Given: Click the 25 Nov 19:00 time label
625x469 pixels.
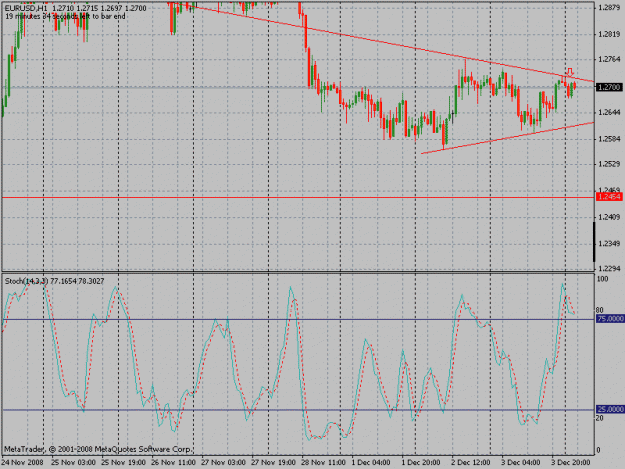Looking at the screenshot, I should click(x=124, y=462).
